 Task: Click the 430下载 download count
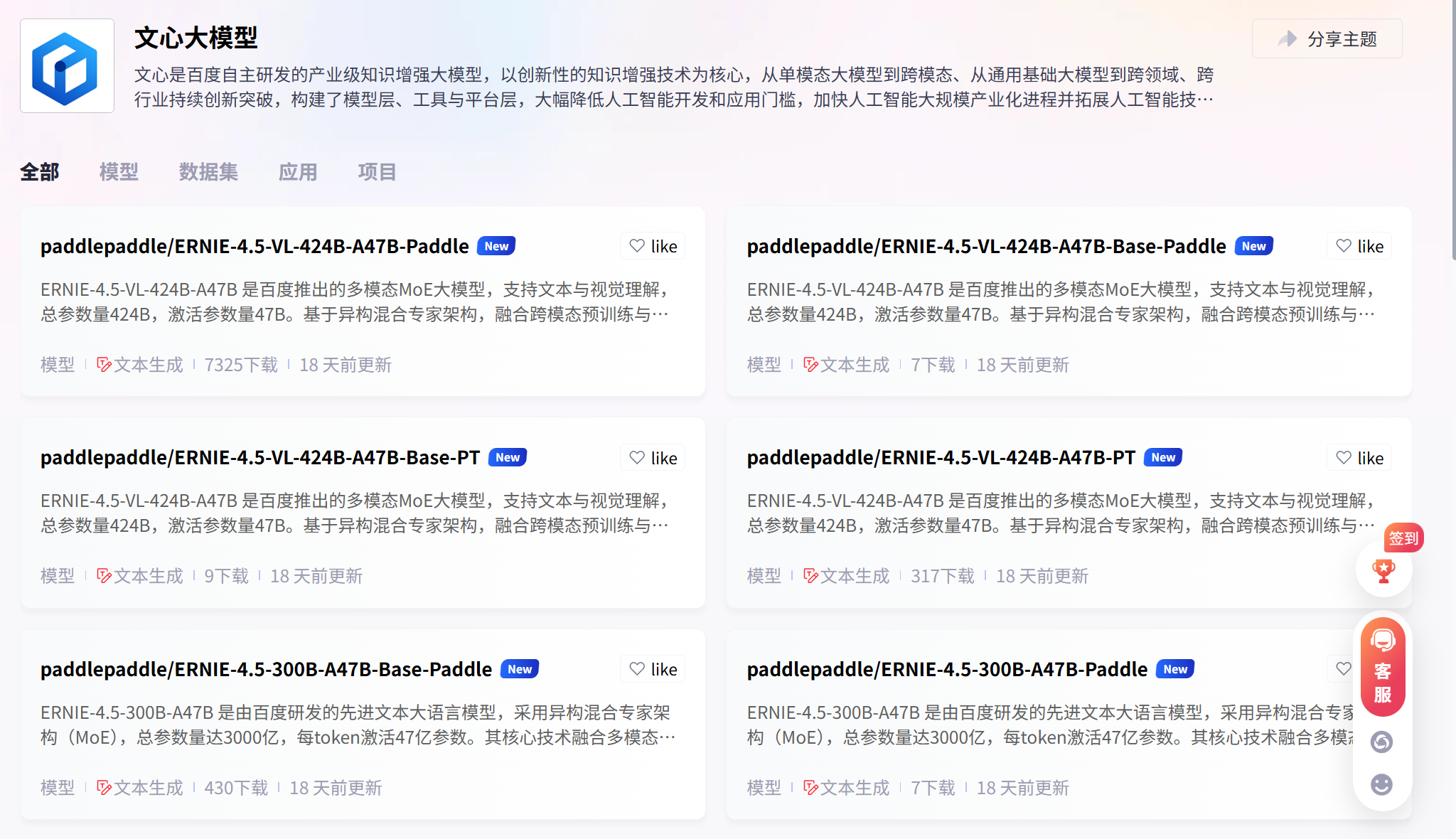coord(236,788)
